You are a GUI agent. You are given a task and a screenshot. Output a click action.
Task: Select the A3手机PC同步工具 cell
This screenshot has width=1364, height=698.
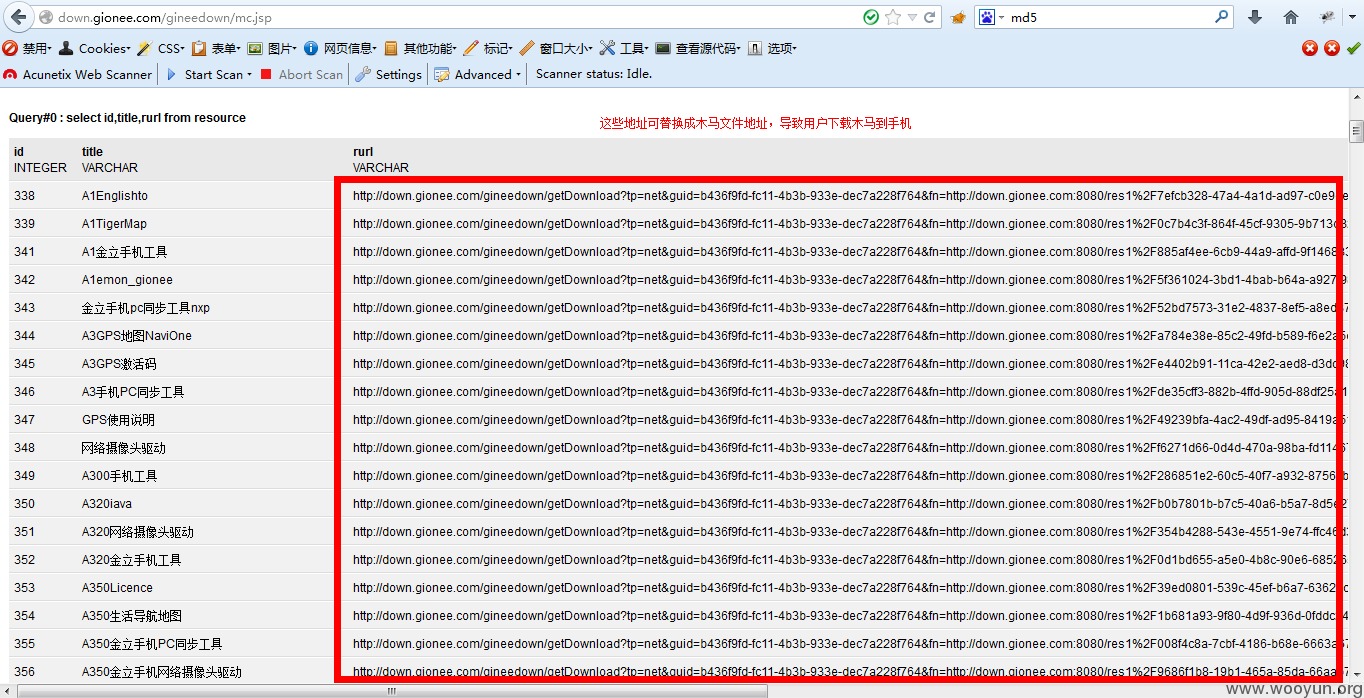(x=133, y=392)
